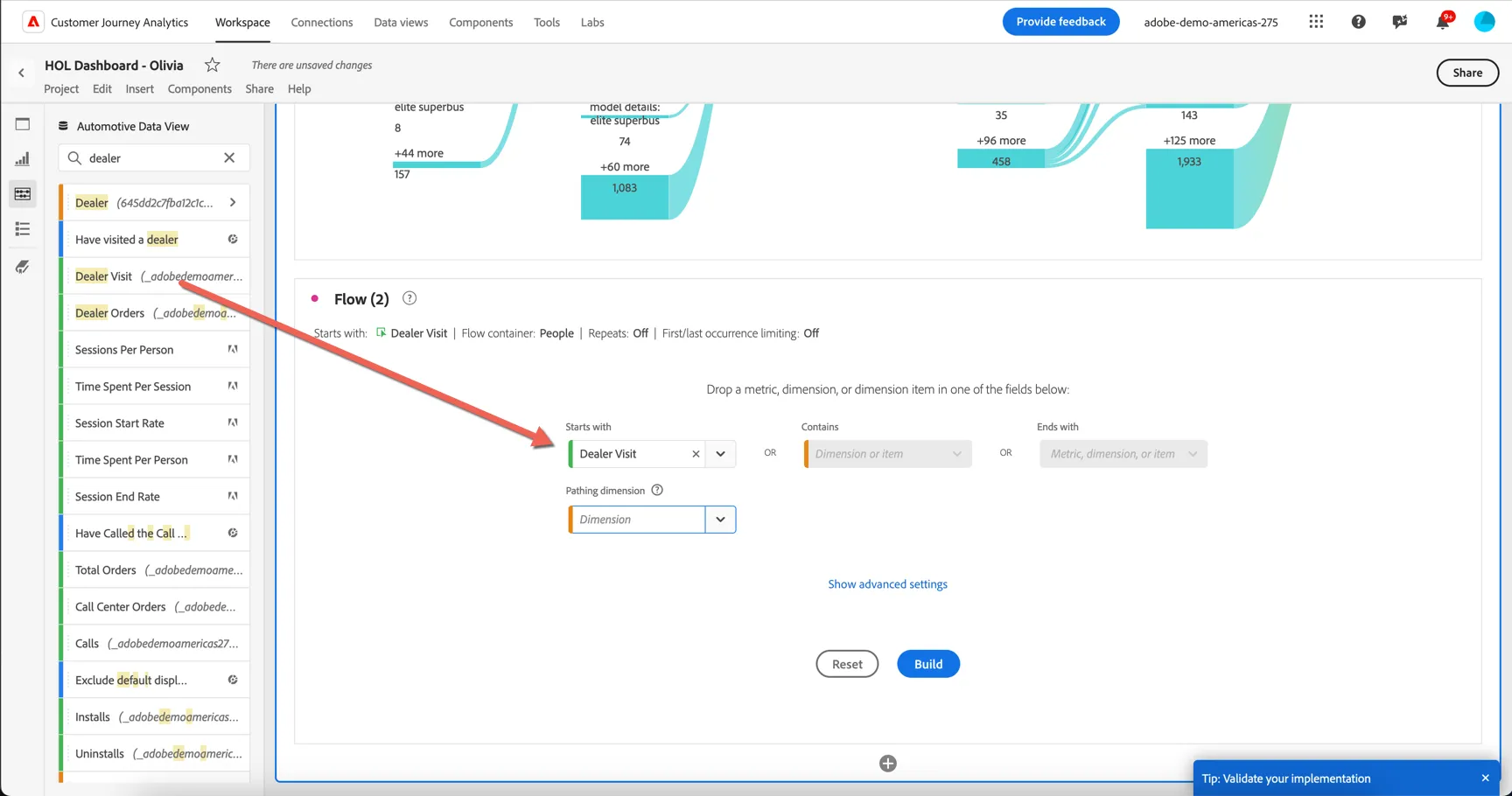The height and width of the screenshot is (796, 1512).
Task: Select the Dealer Visit metric in list
Action: [155, 276]
